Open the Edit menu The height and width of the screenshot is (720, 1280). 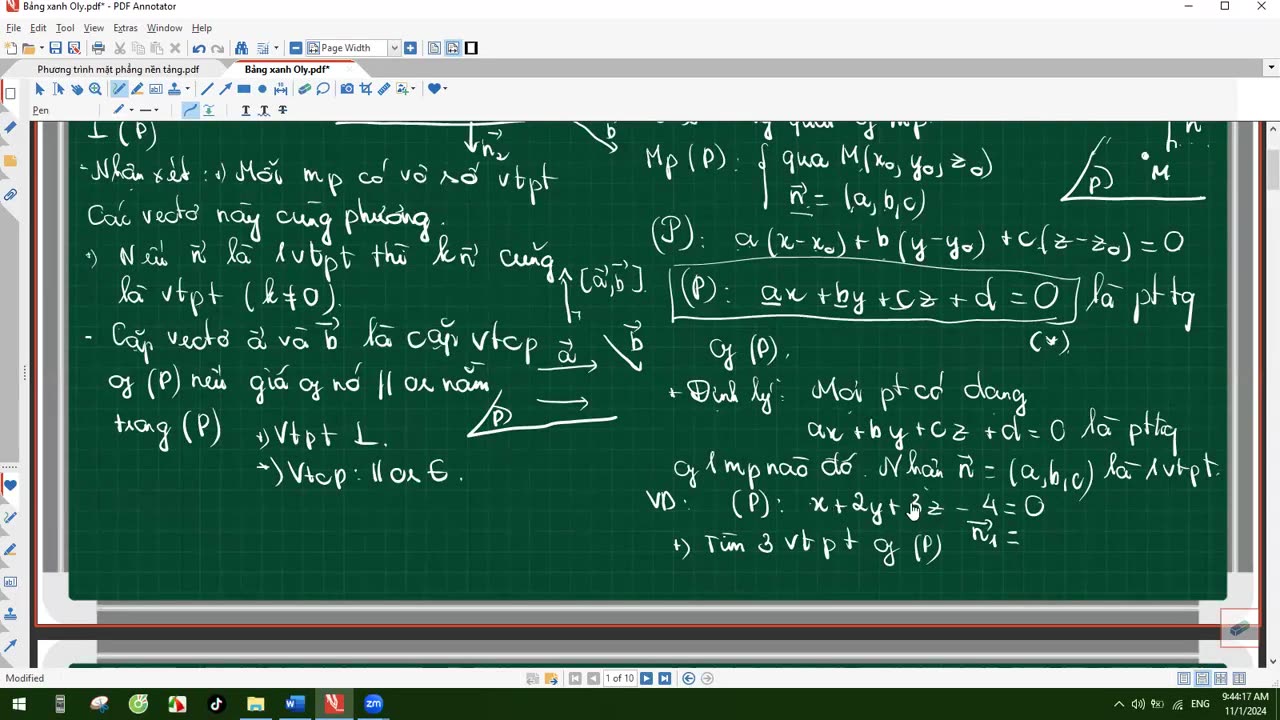(38, 28)
